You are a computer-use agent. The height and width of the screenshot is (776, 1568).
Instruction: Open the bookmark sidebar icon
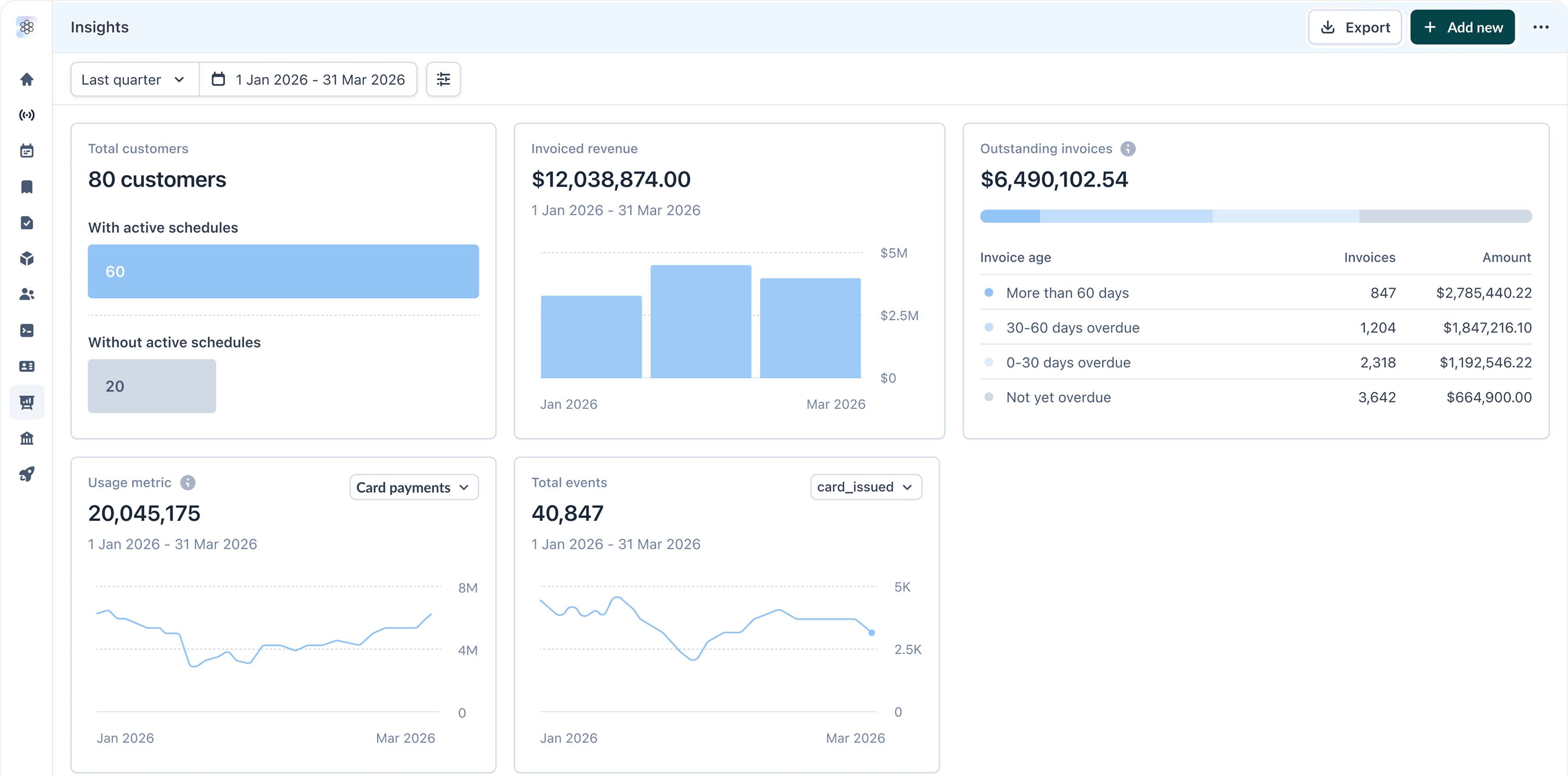click(x=27, y=187)
